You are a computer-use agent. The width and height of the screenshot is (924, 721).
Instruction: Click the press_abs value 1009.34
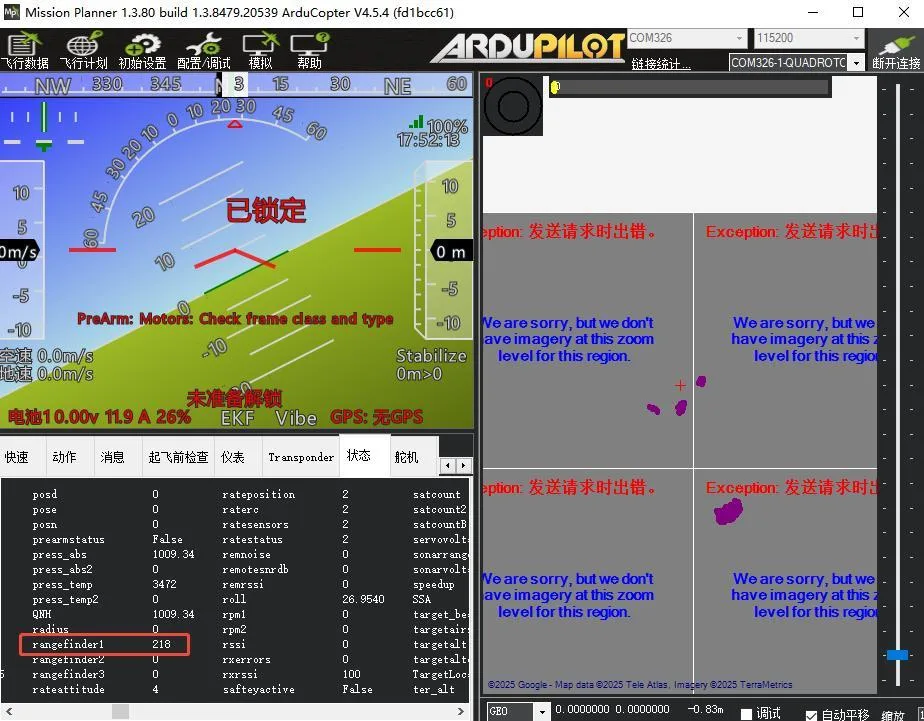click(x=173, y=554)
